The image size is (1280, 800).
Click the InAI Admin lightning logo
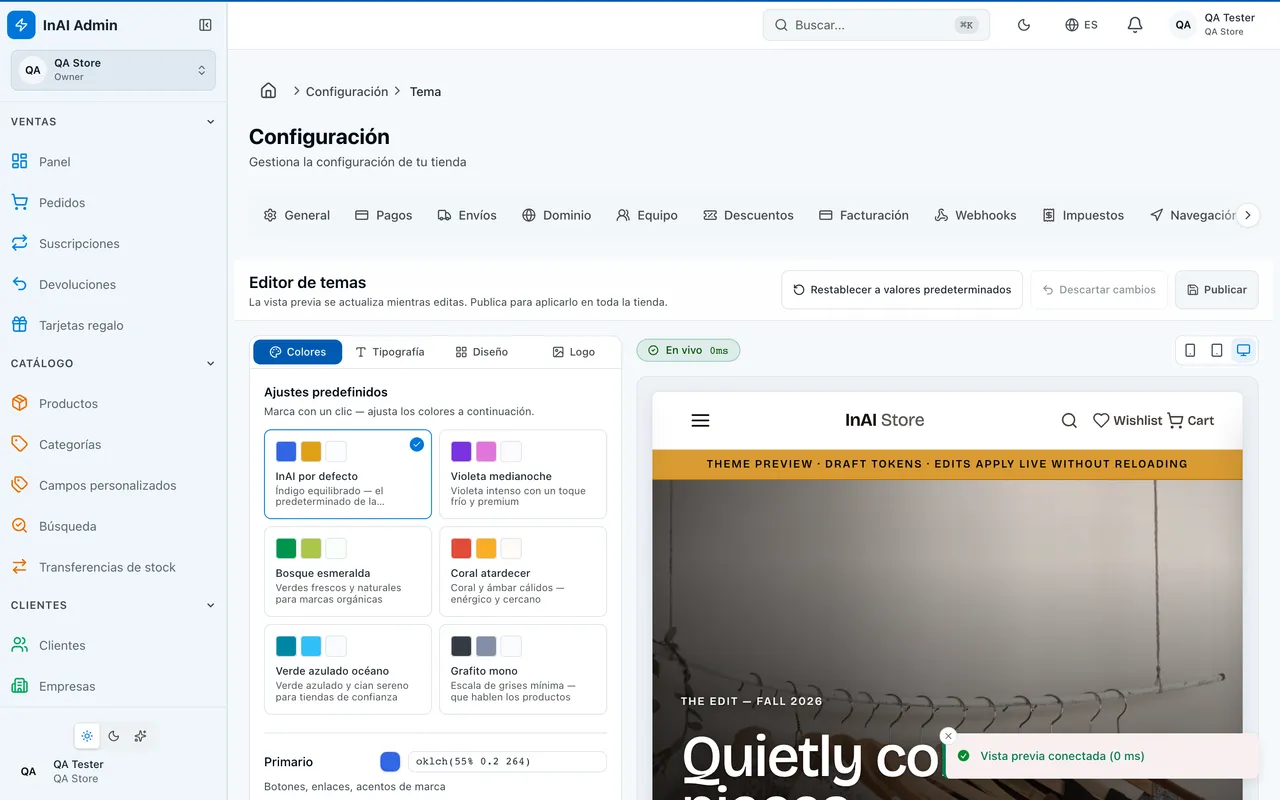click(x=21, y=25)
